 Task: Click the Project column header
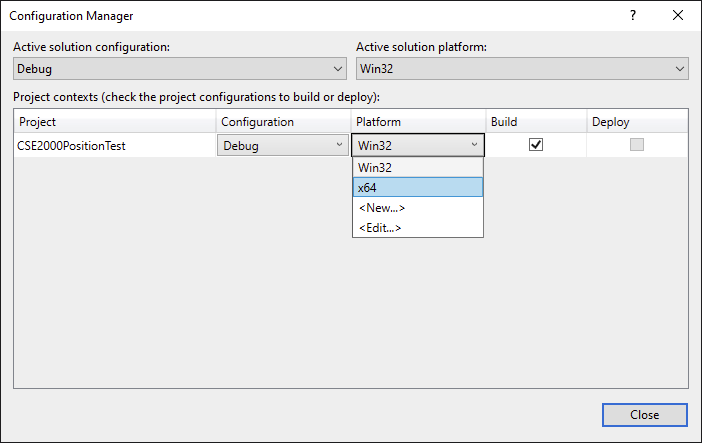[115, 122]
